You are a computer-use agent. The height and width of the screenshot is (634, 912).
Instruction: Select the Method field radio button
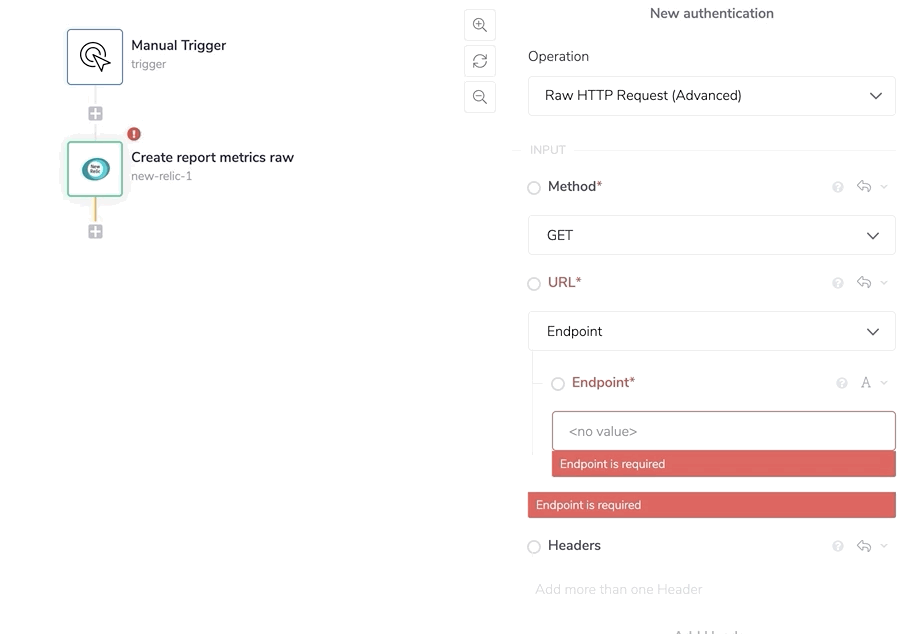point(534,187)
